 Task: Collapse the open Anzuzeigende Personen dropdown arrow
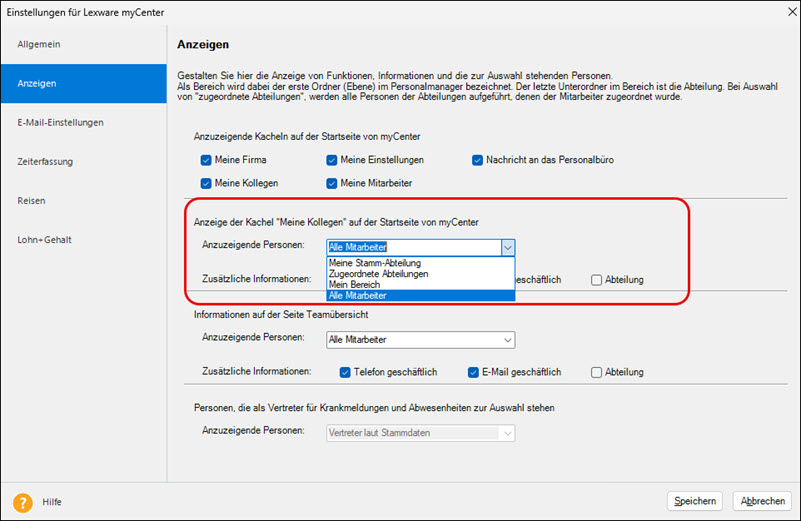(x=507, y=246)
